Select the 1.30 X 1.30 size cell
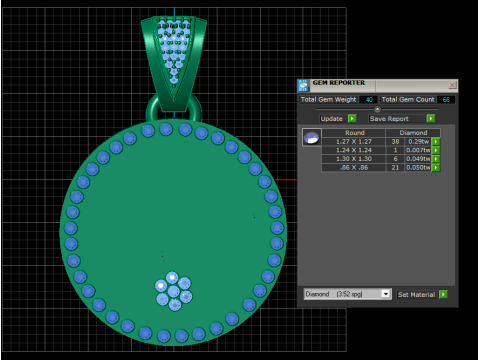The width and height of the screenshot is (480, 360). coord(354,159)
